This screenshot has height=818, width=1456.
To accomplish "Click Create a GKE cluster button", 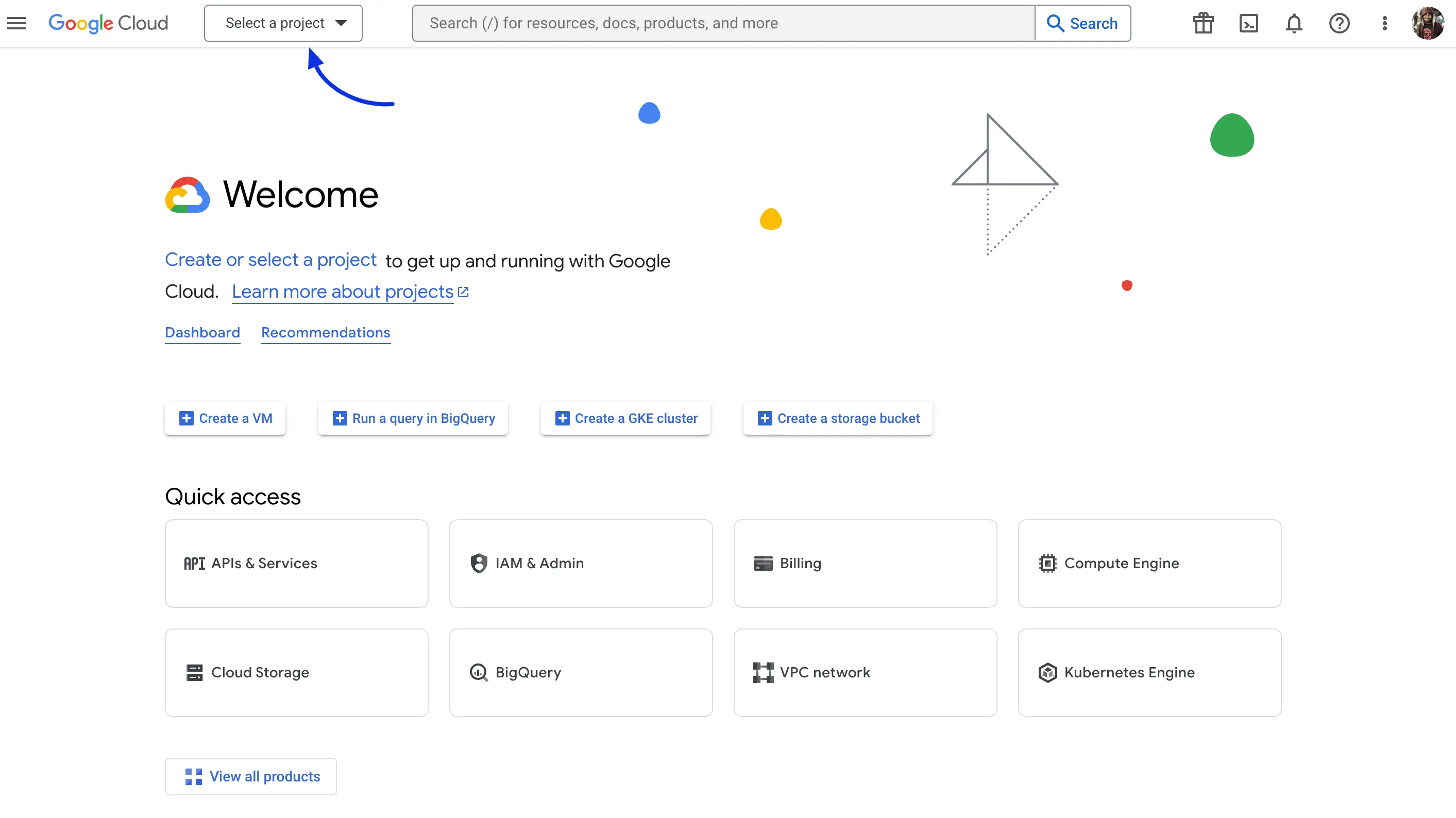I will 625,419.
